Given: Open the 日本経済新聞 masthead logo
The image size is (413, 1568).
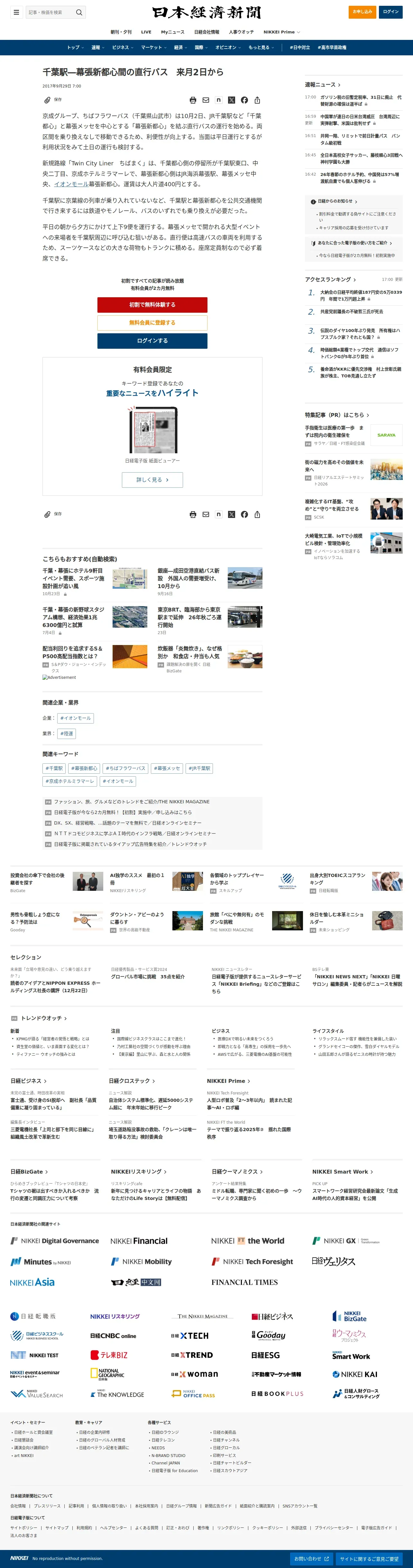Looking at the screenshot, I should [x=207, y=12].
